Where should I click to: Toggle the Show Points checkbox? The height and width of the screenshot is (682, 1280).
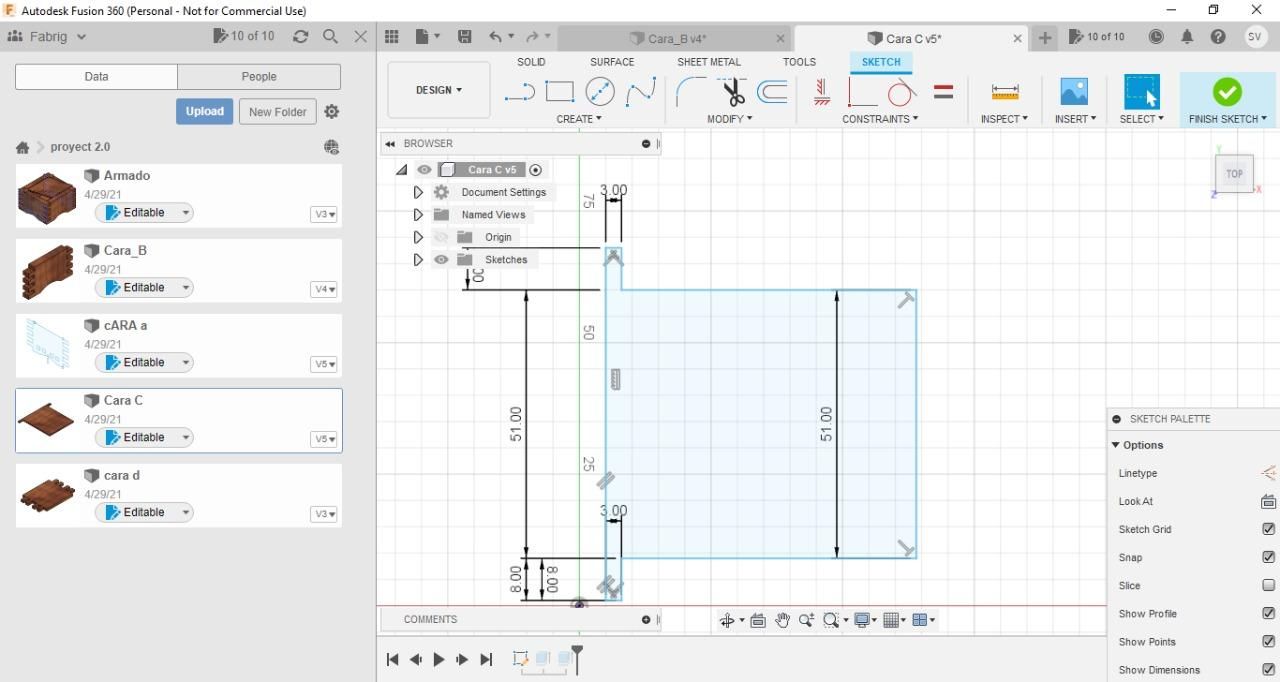(x=1268, y=641)
